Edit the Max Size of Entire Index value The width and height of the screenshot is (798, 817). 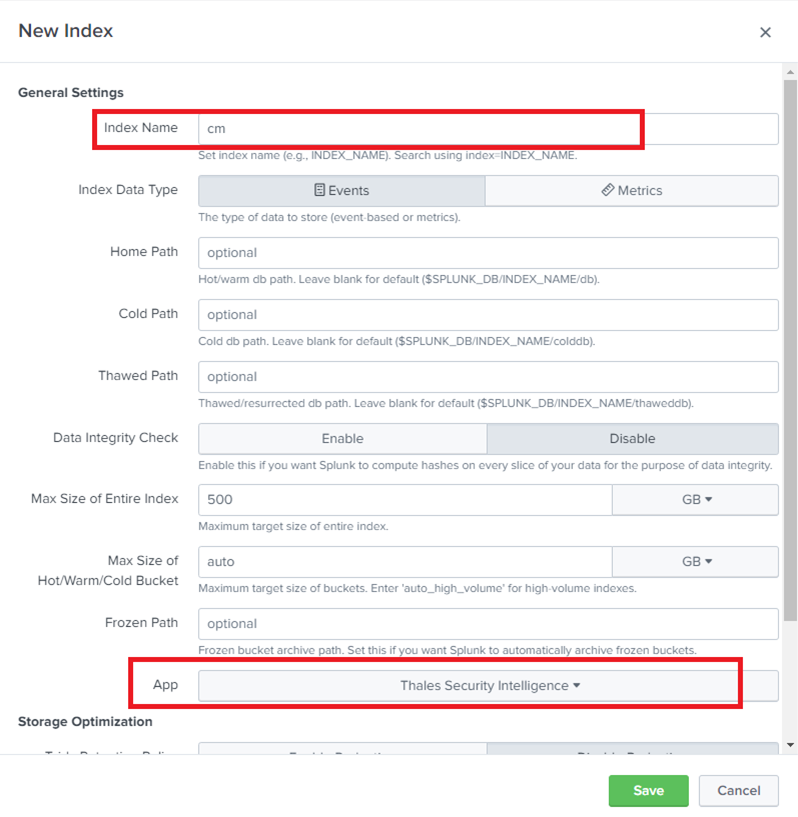[404, 499]
